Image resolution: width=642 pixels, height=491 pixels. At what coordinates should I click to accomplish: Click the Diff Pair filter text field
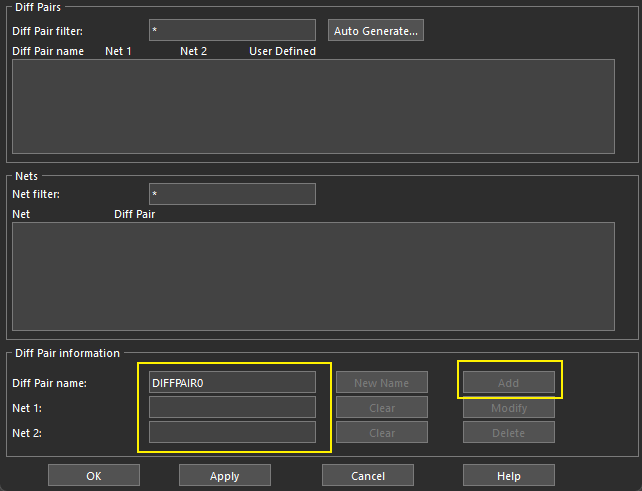click(x=232, y=31)
